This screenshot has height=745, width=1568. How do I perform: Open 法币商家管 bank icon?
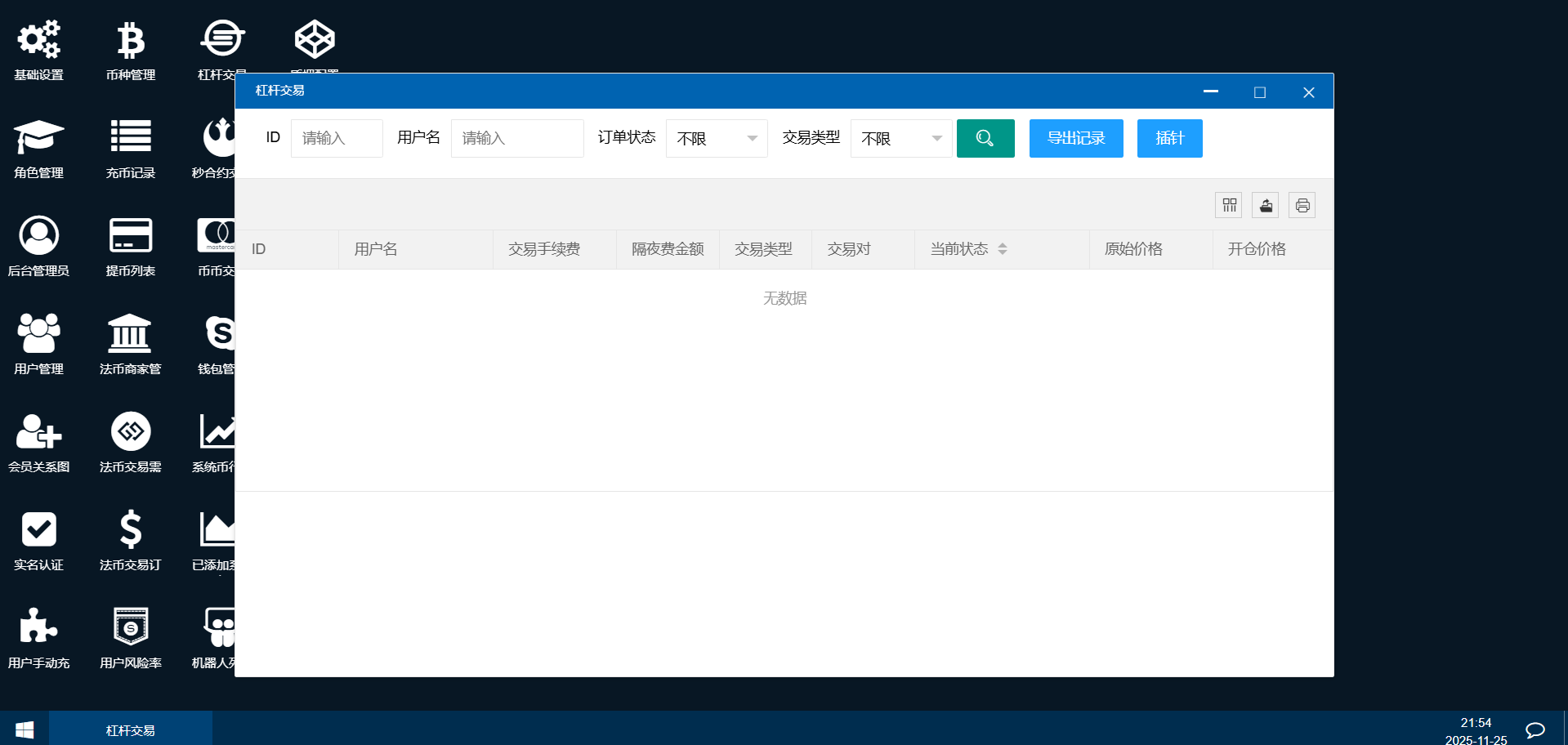(x=130, y=333)
